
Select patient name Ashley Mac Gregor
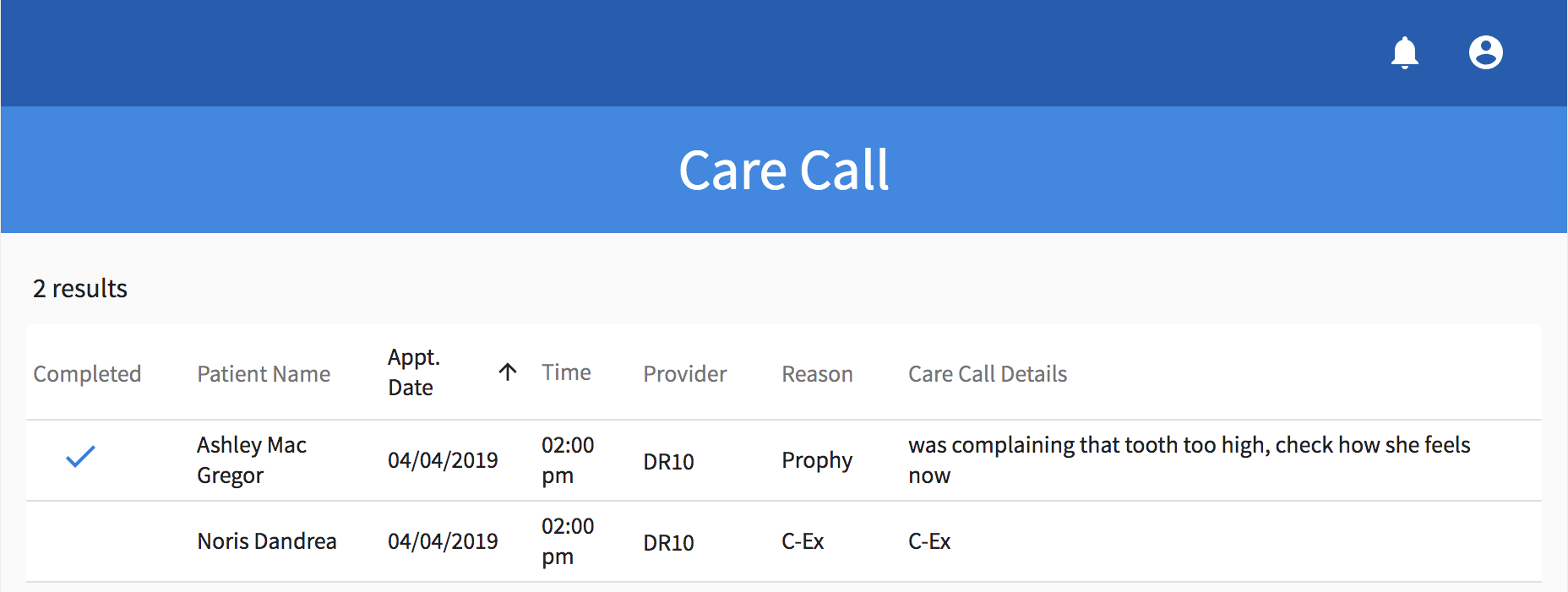[251, 460]
